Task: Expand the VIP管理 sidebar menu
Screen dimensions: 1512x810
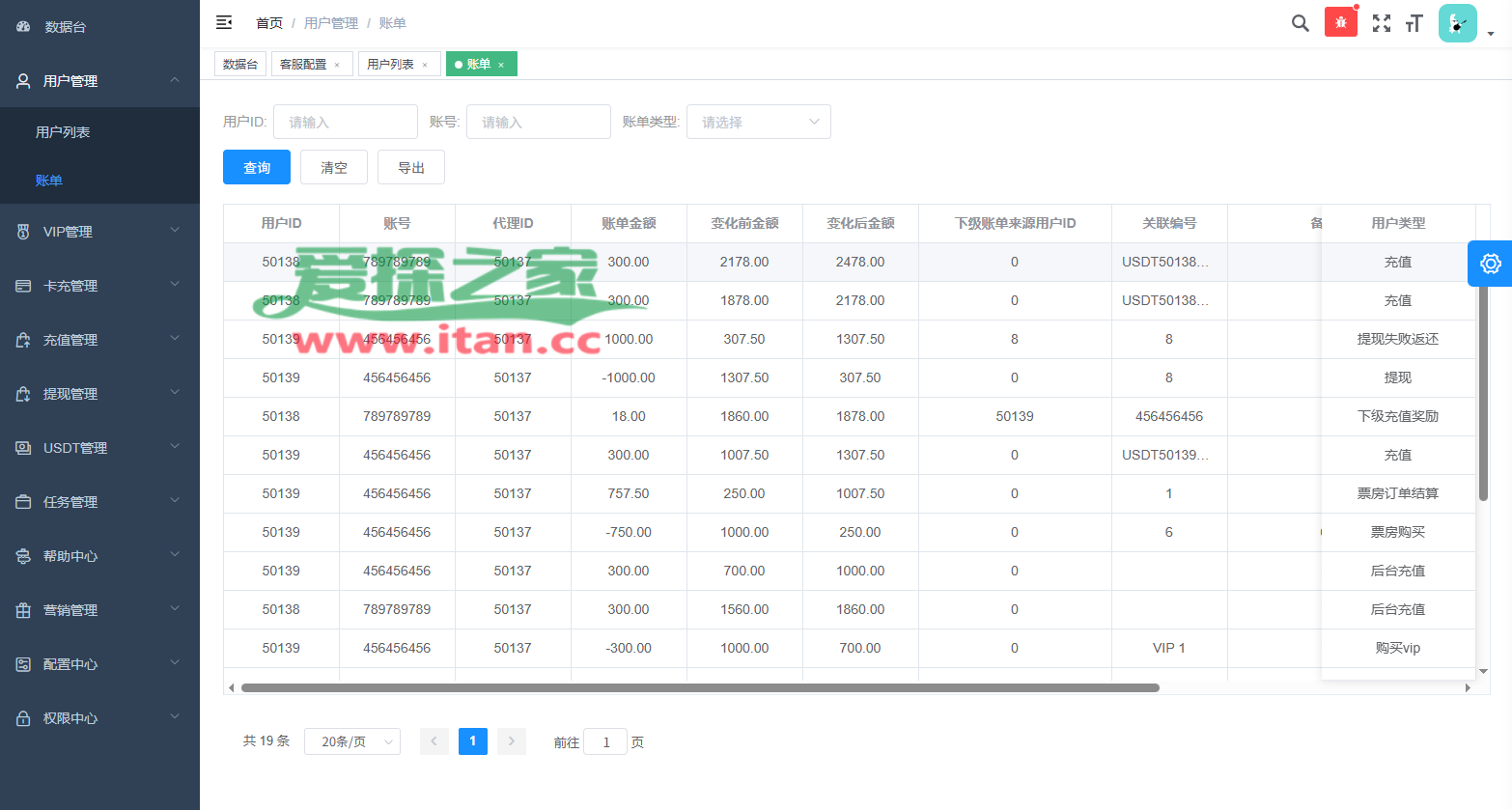Action: point(99,232)
